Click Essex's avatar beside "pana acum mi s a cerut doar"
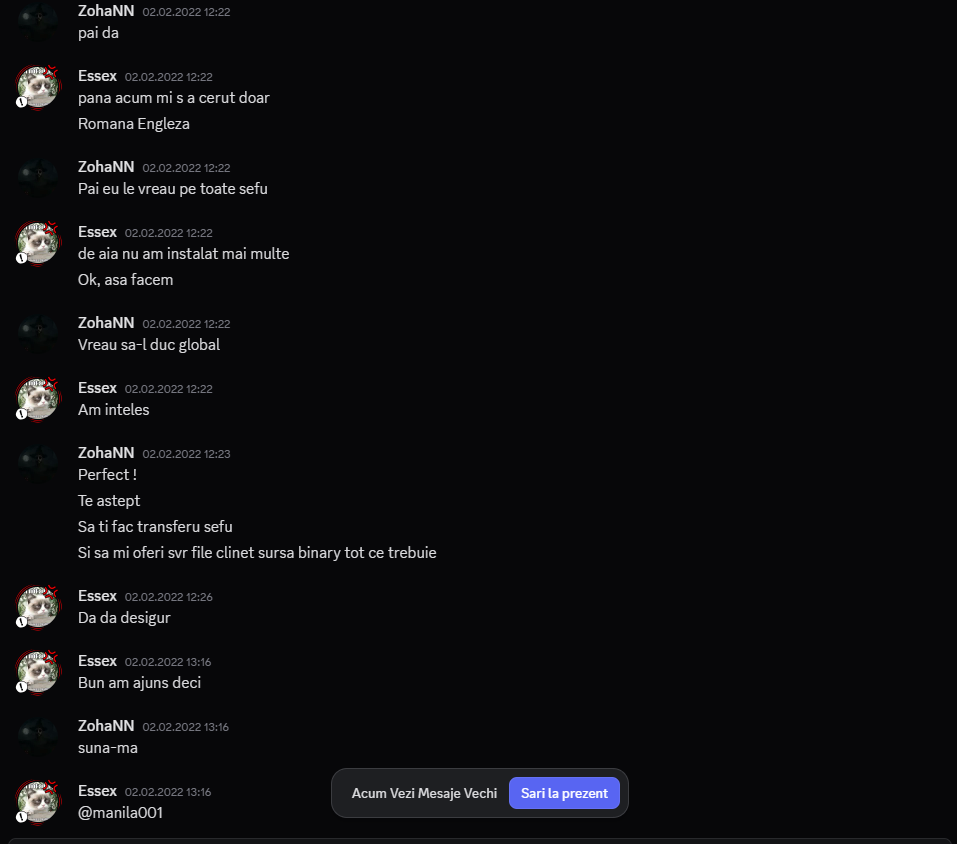Viewport: 957px width, 844px height. pos(38,87)
